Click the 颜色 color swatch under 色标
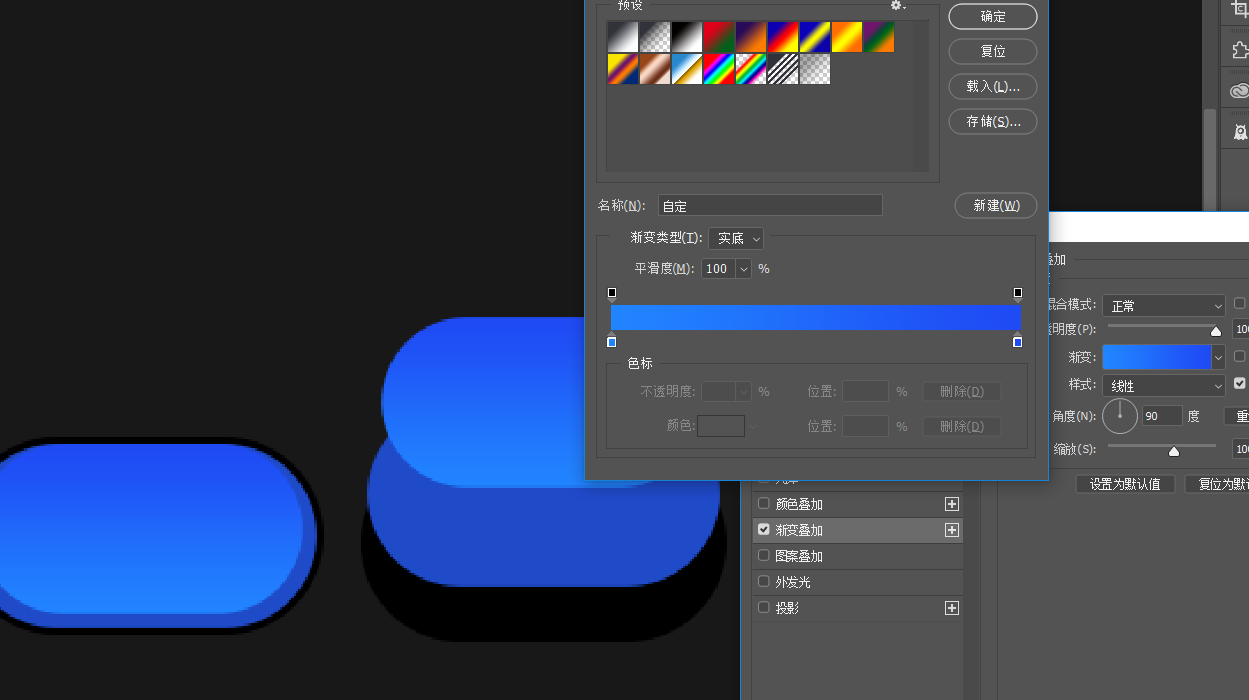The width and height of the screenshot is (1249, 700). pyautogui.click(x=721, y=426)
